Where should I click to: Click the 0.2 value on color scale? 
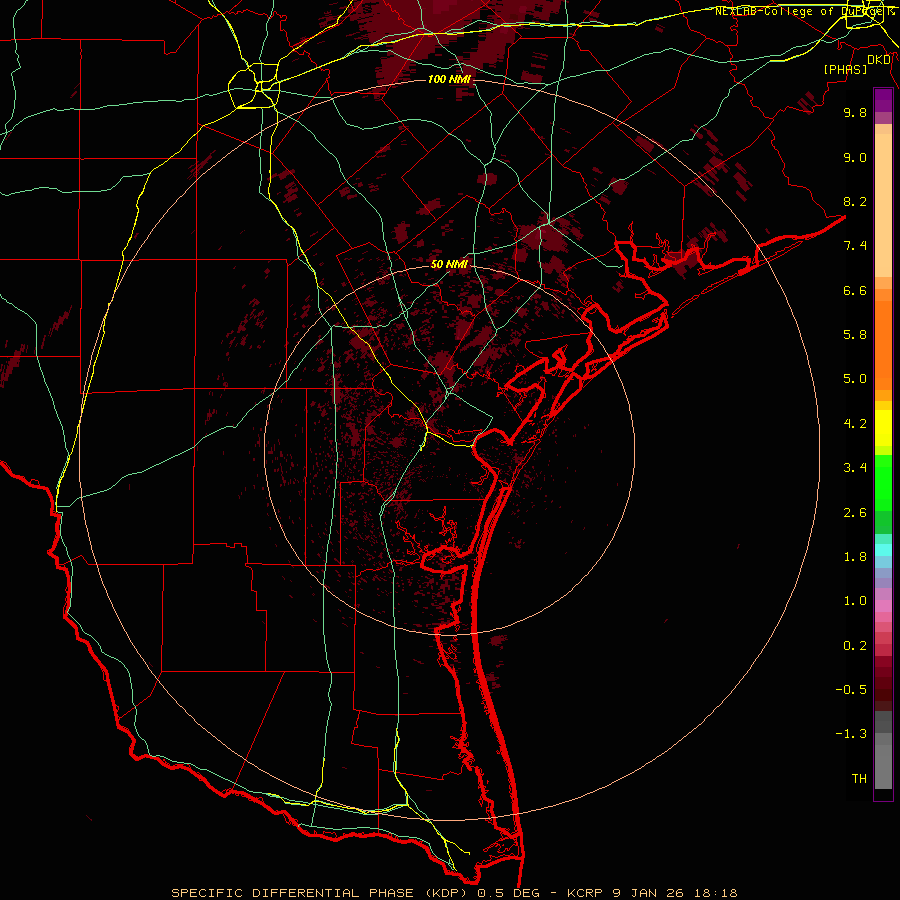tap(855, 646)
